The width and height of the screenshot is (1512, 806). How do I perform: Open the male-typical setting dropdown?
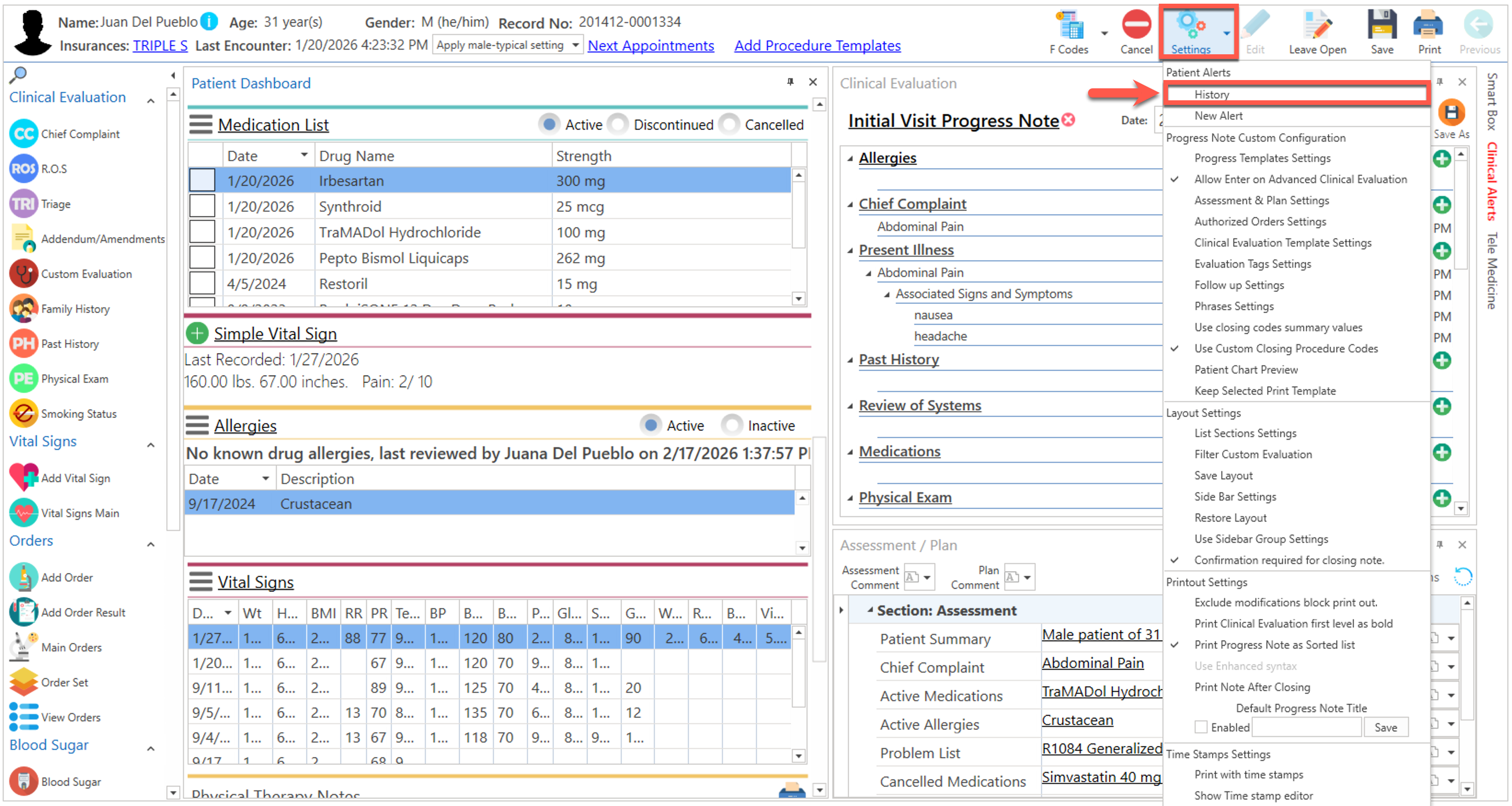point(575,45)
